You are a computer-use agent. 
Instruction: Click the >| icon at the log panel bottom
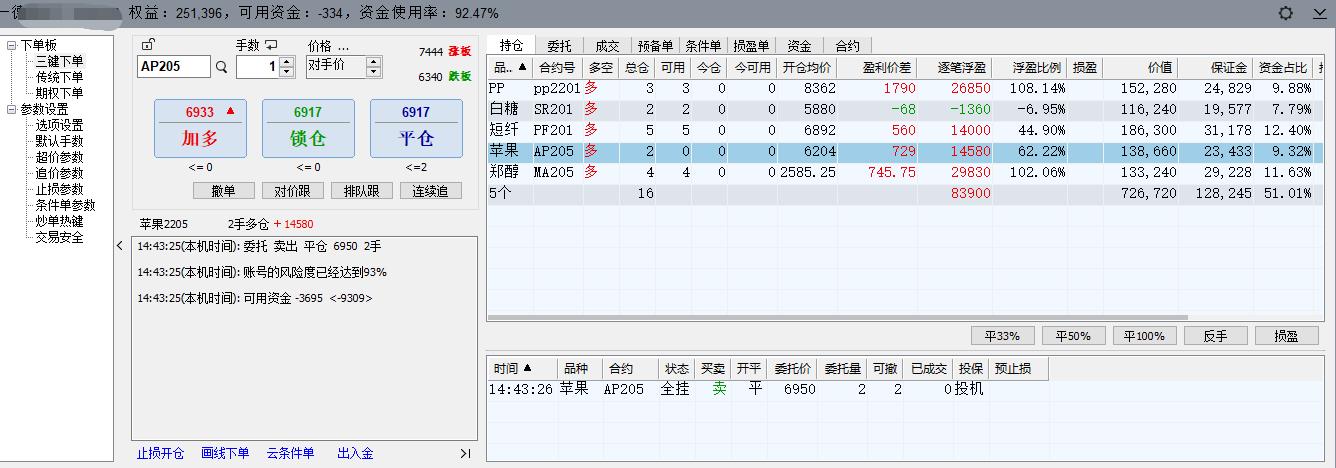[x=465, y=453]
